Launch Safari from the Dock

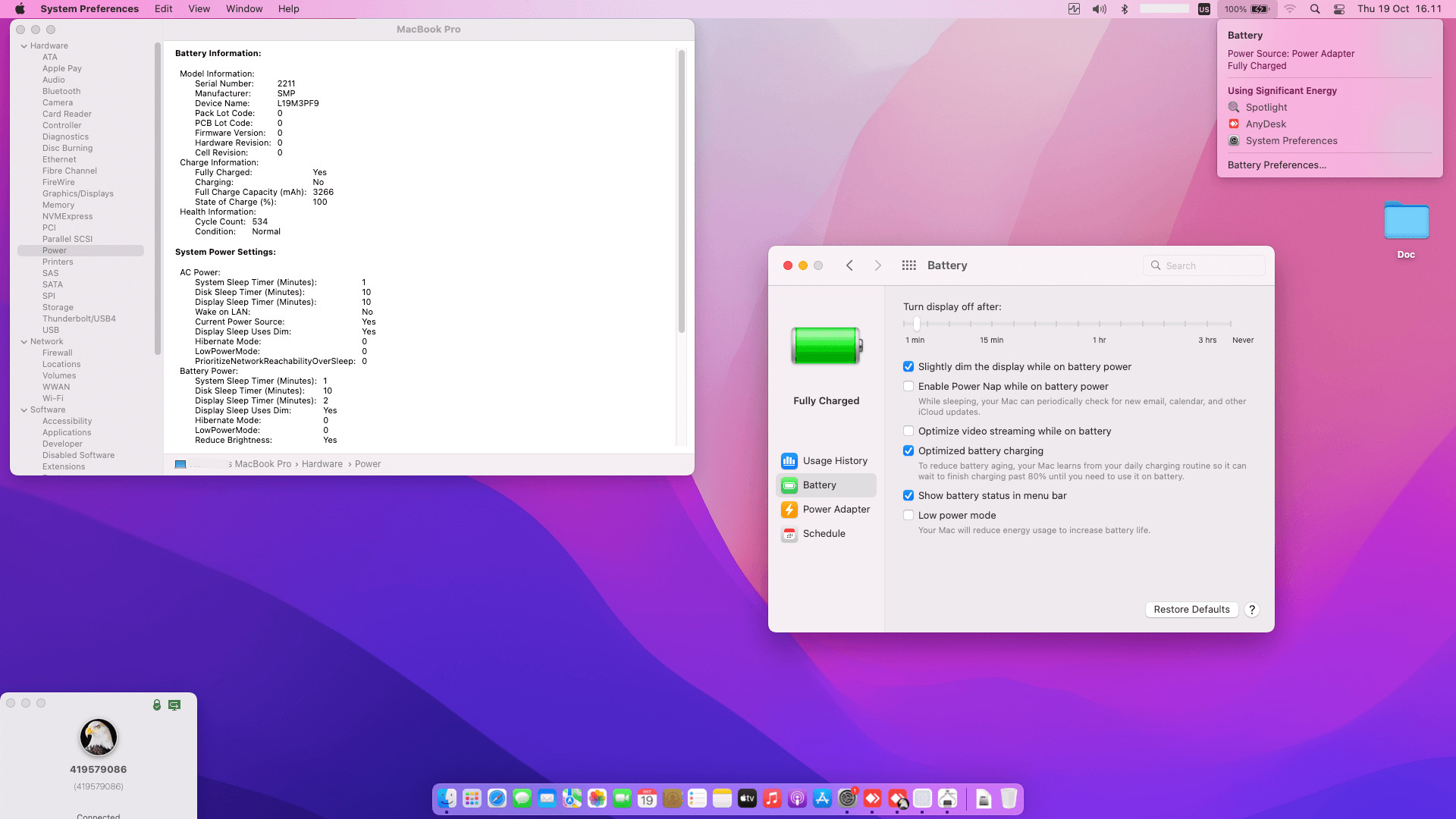[497, 799]
